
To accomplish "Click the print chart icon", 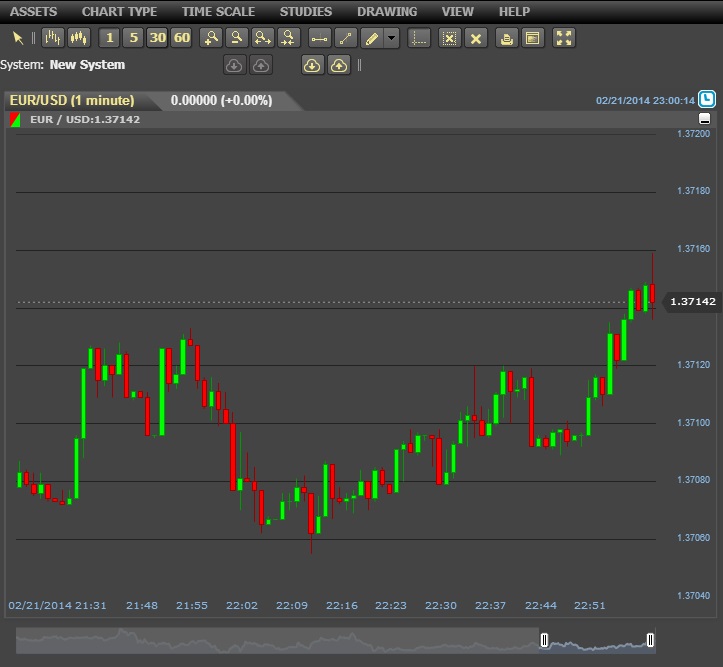I will coord(506,38).
